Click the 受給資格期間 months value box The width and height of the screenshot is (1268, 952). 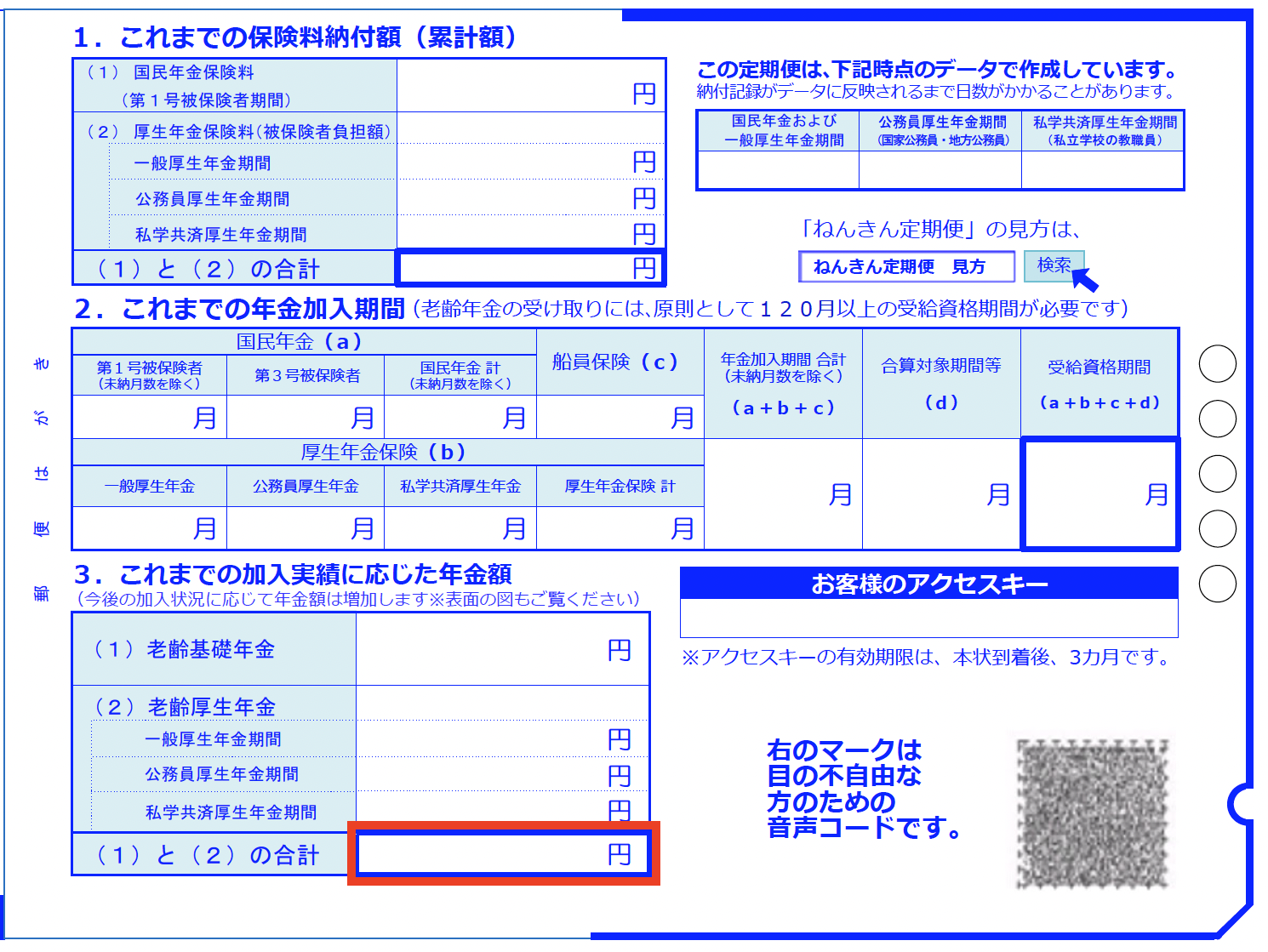[x=1100, y=494]
